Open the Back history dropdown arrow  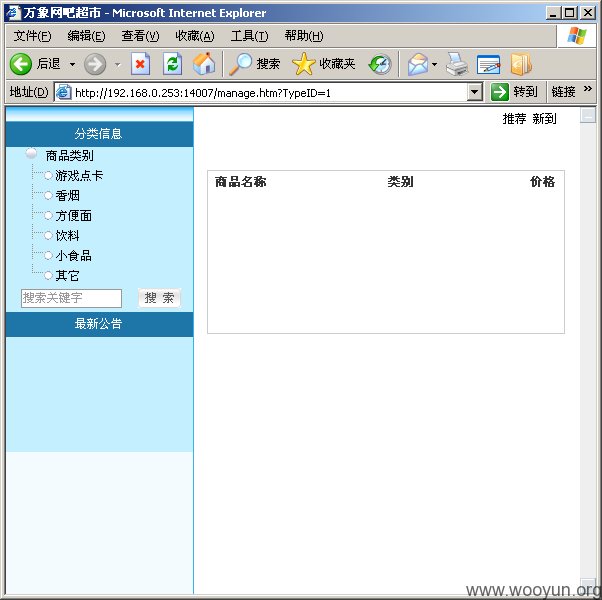point(72,64)
